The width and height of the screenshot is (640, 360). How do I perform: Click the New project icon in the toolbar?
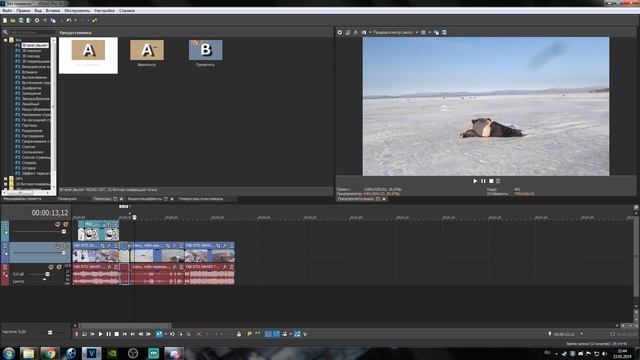pos(5,20)
